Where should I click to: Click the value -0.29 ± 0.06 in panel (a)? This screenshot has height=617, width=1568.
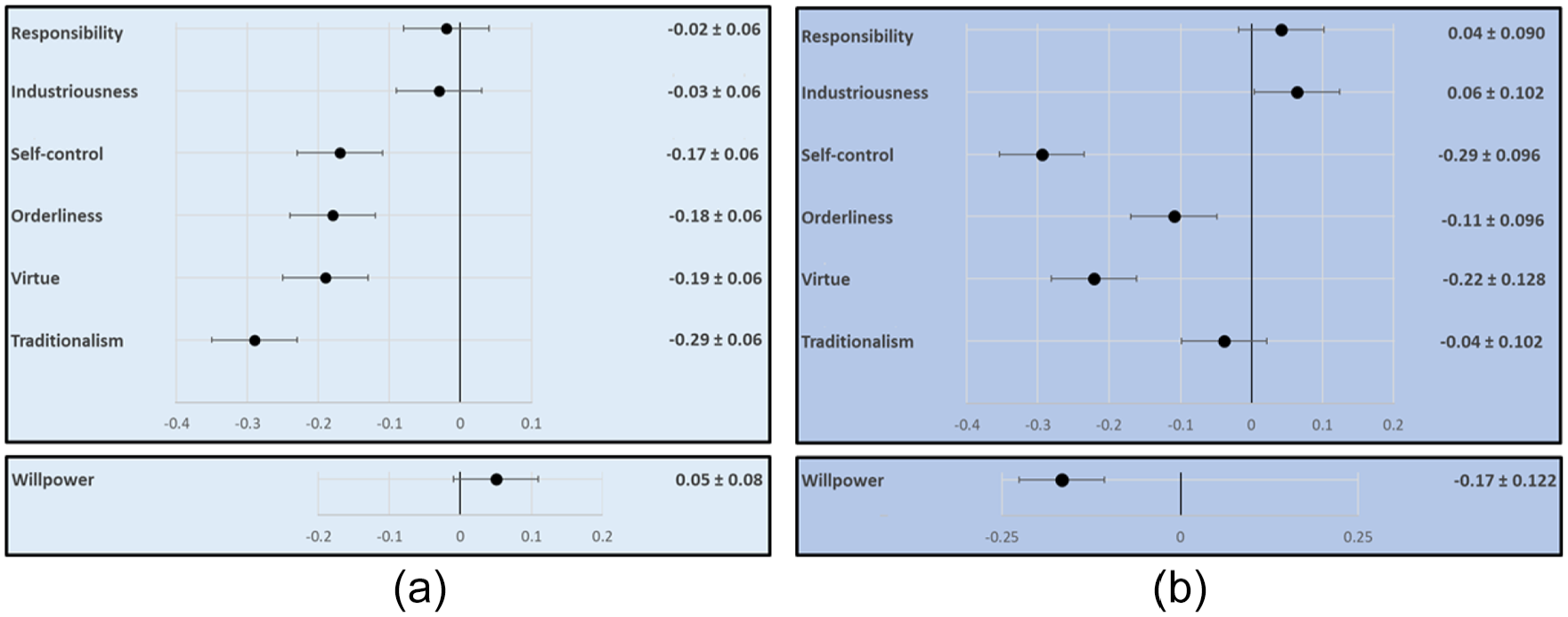click(715, 339)
